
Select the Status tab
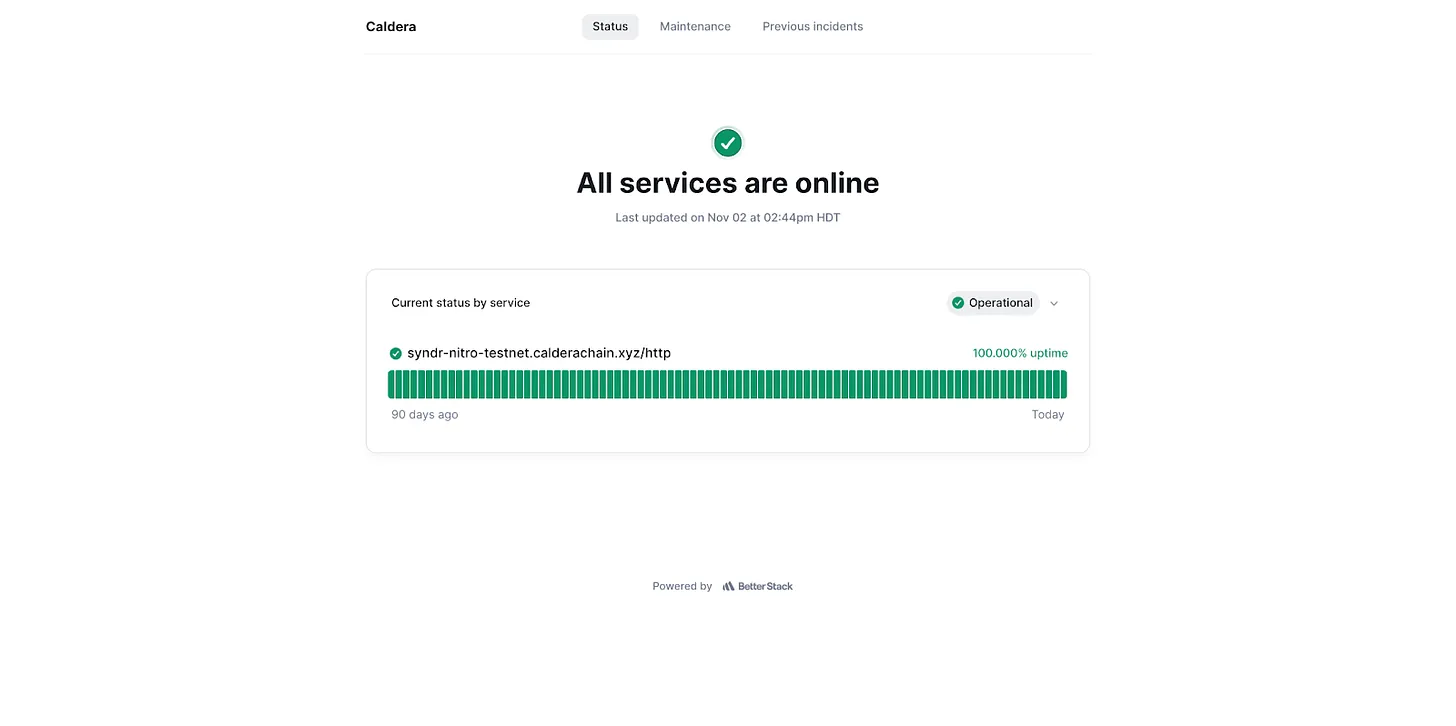(x=610, y=26)
